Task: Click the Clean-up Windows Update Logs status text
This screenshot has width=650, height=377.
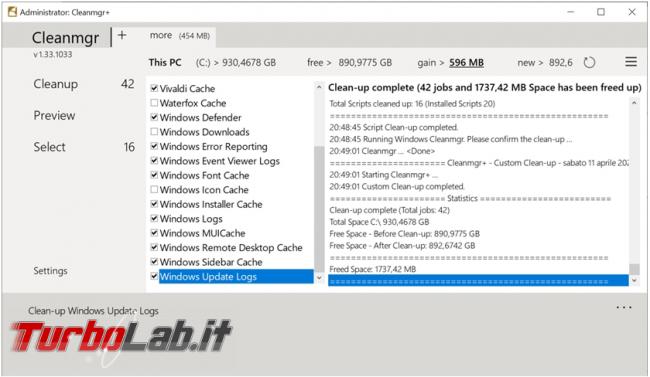Action: tap(93, 311)
